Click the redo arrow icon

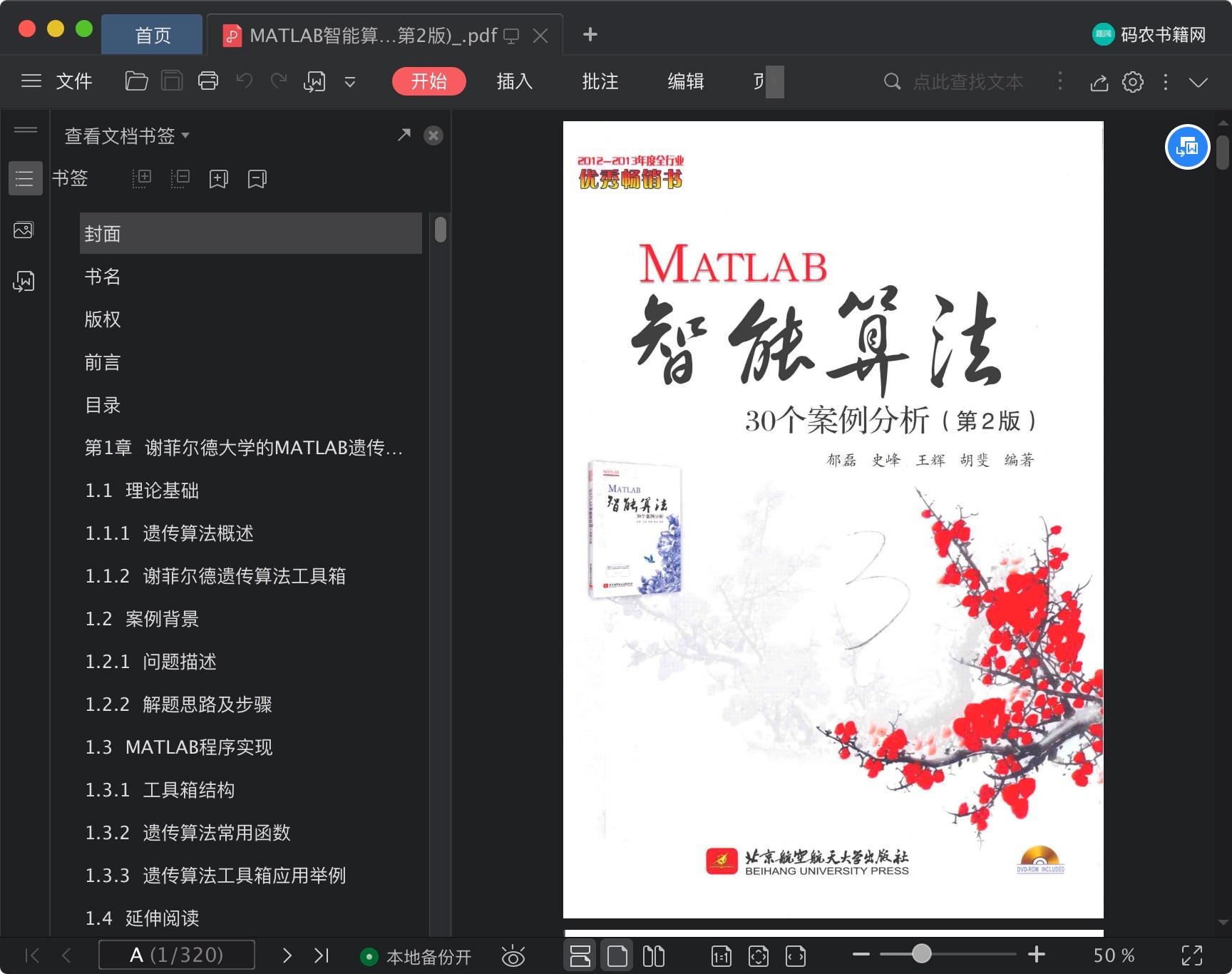tap(279, 81)
